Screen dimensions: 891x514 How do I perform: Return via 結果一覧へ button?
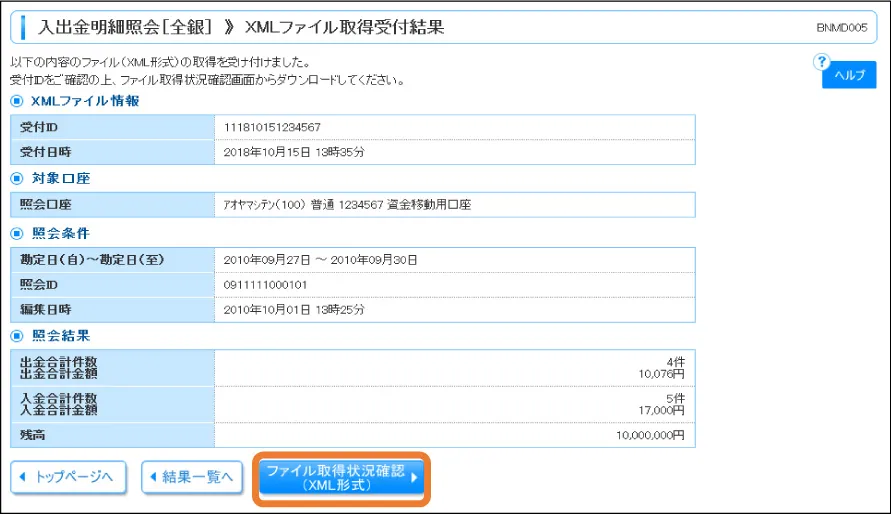(x=192, y=477)
